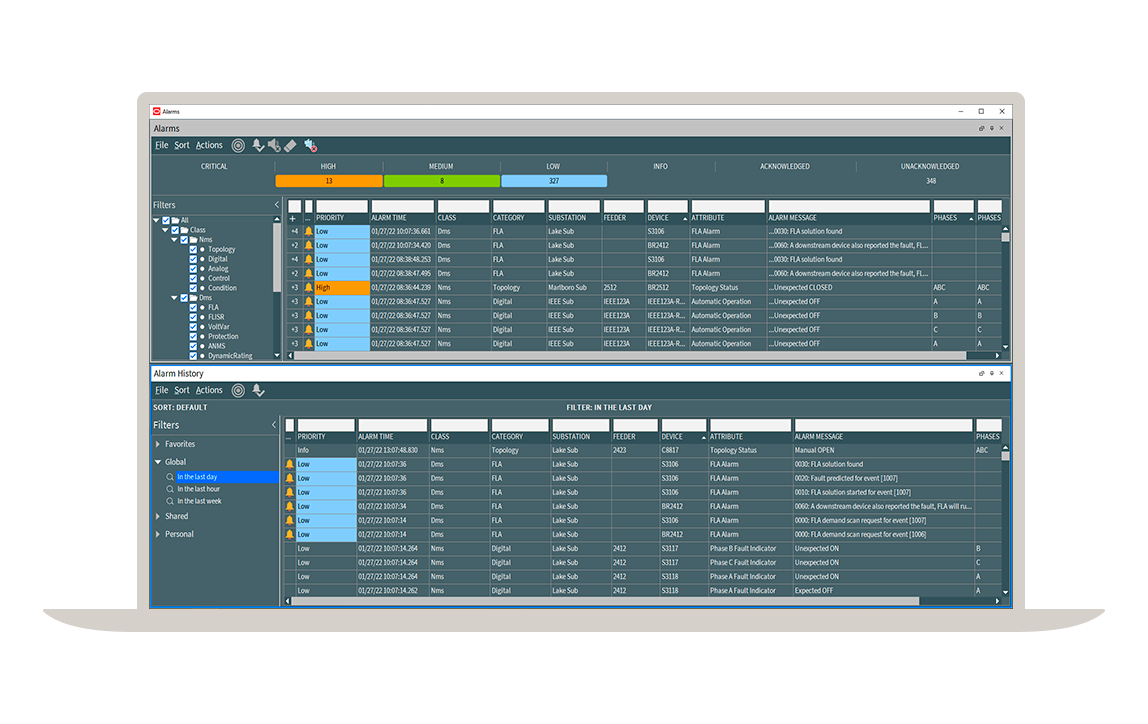Click filter input above CLASS column in Alarm History
The height and width of the screenshot is (724, 1148).
click(459, 425)
